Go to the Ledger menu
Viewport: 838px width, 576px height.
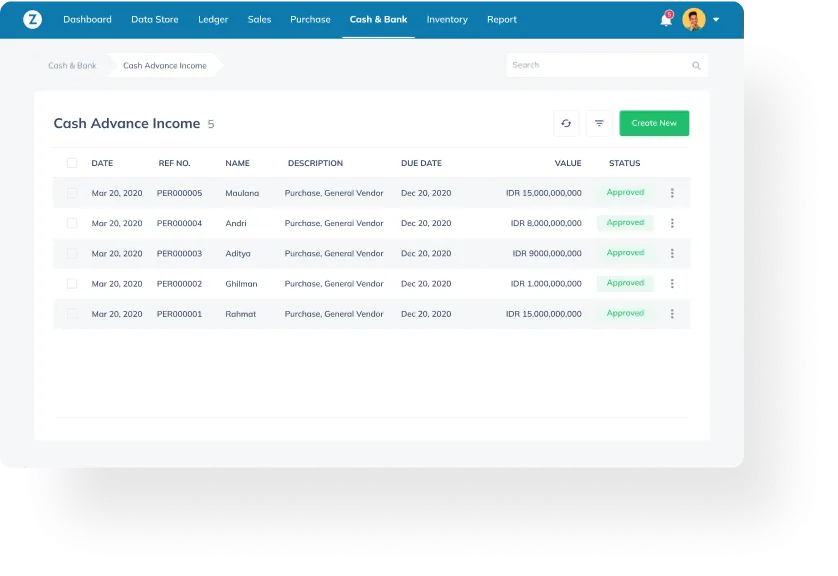coord(213,20)
